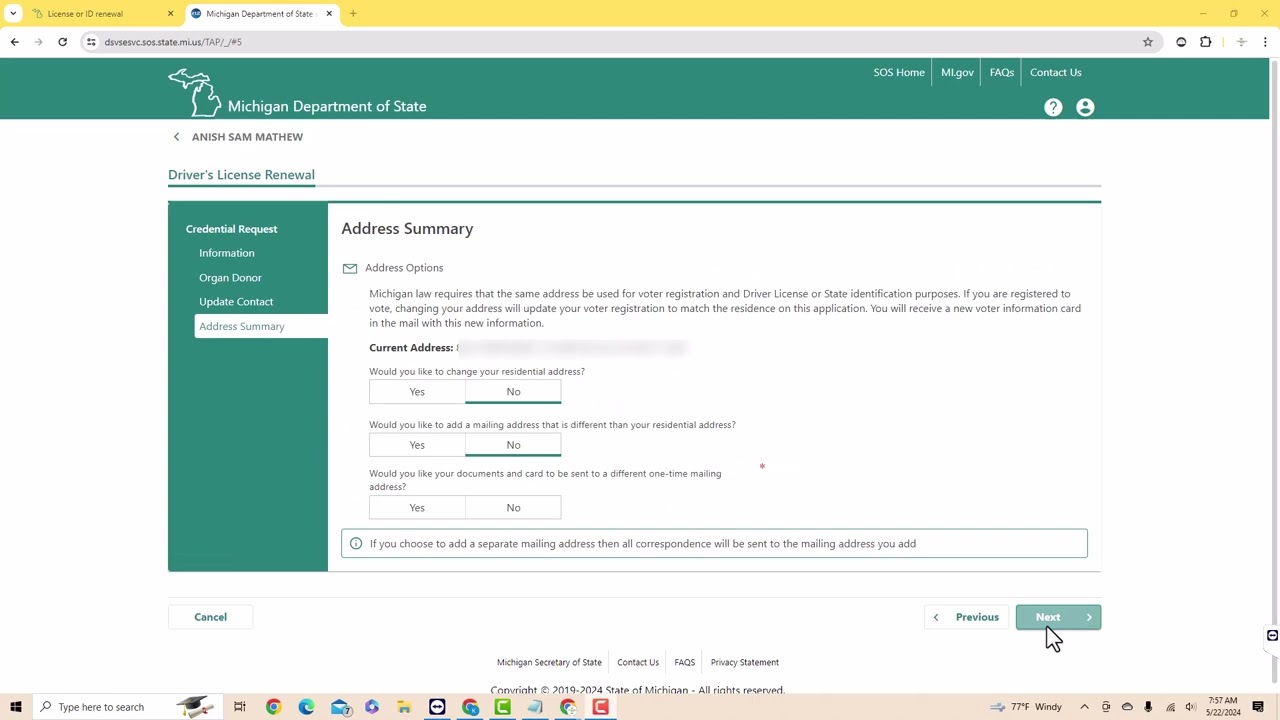Click the ANISH SAM MATHEW name link
1280x720 pixels.
point(247,137)
